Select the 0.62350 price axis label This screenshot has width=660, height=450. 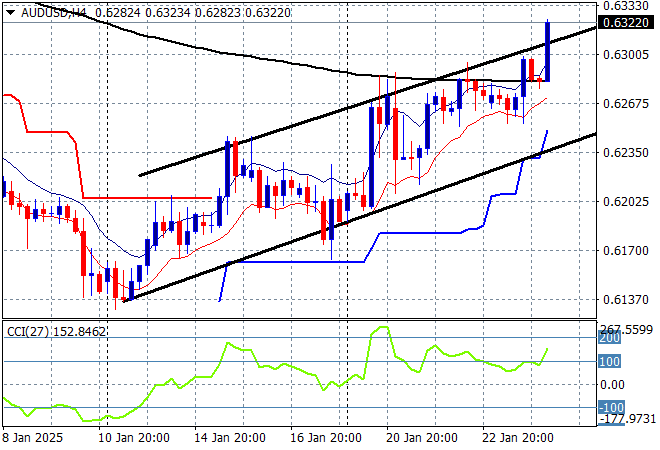click(x=626, y=152)
